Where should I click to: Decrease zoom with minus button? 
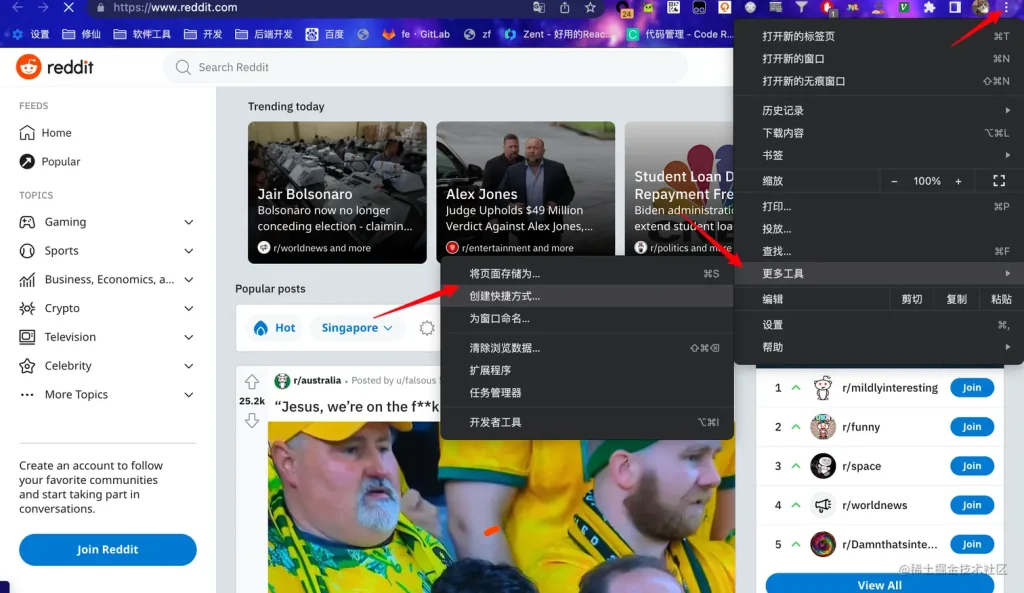pyautogui.click(x=894, y=181)
